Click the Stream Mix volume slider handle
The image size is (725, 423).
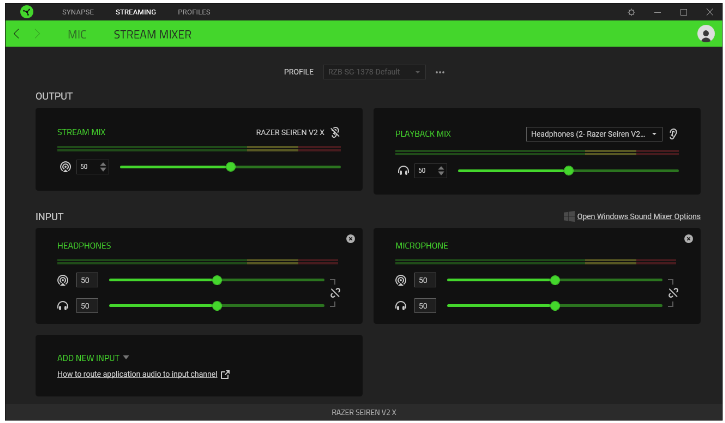pos(231,166)
